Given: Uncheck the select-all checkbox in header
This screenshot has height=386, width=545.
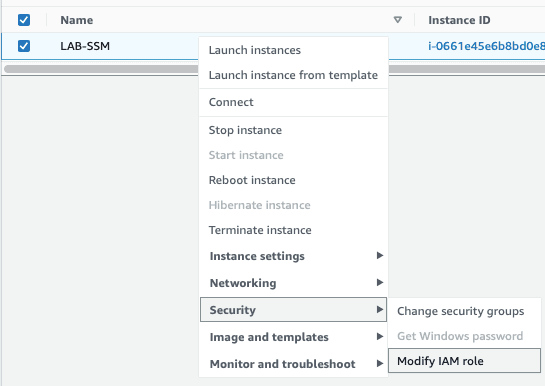Looking at the screenshot, I should pyautogui.click(x=24, y=20).
